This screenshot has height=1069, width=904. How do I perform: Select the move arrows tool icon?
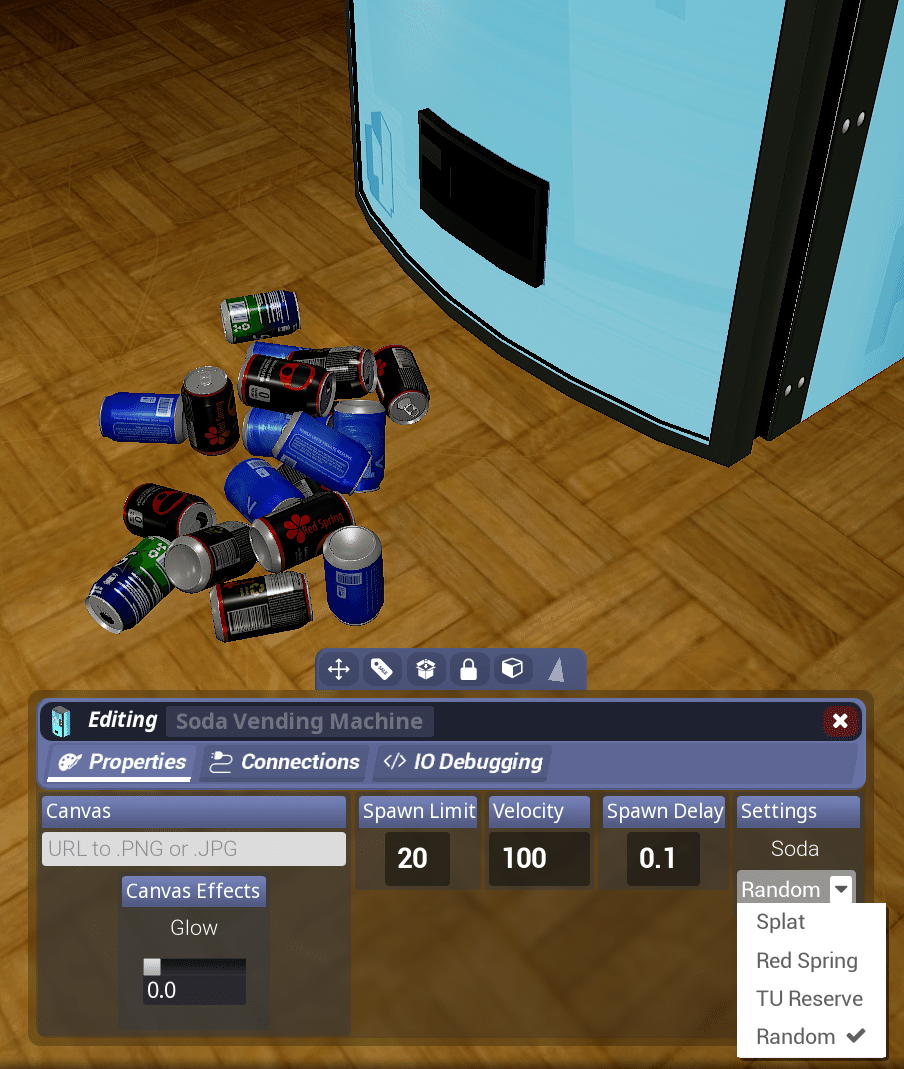coord(339,669)
